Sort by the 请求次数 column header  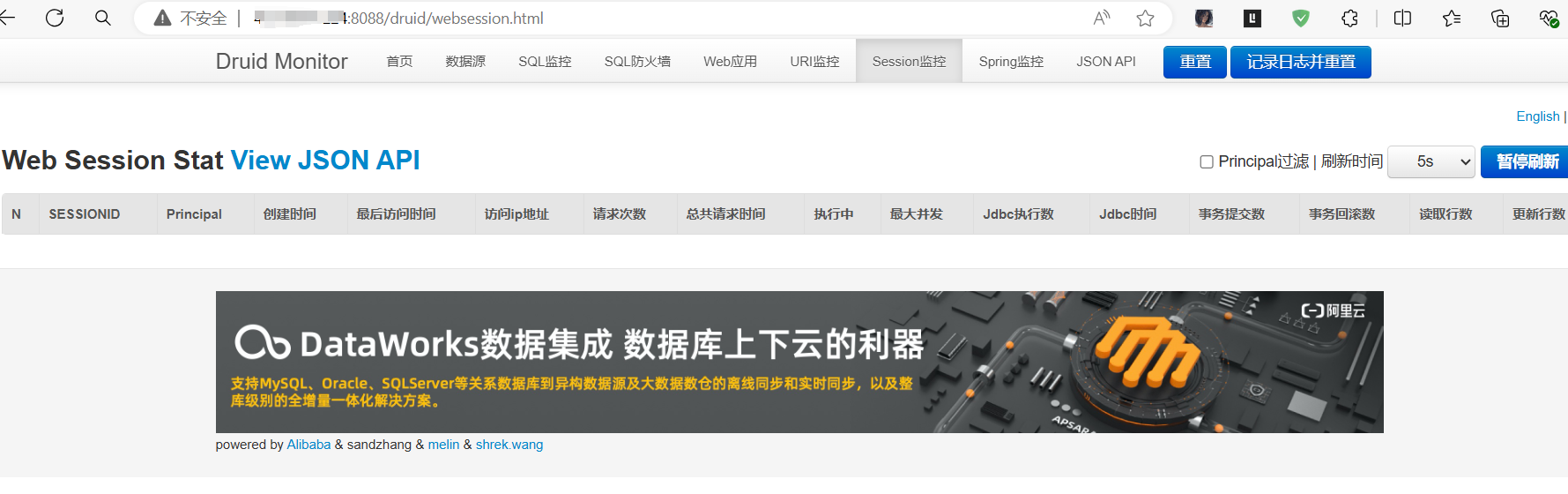[630, 214]
